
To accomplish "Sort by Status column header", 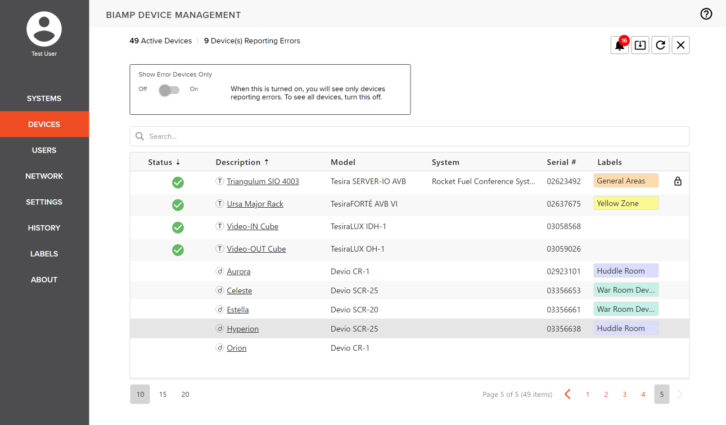I will coord(164,162).
